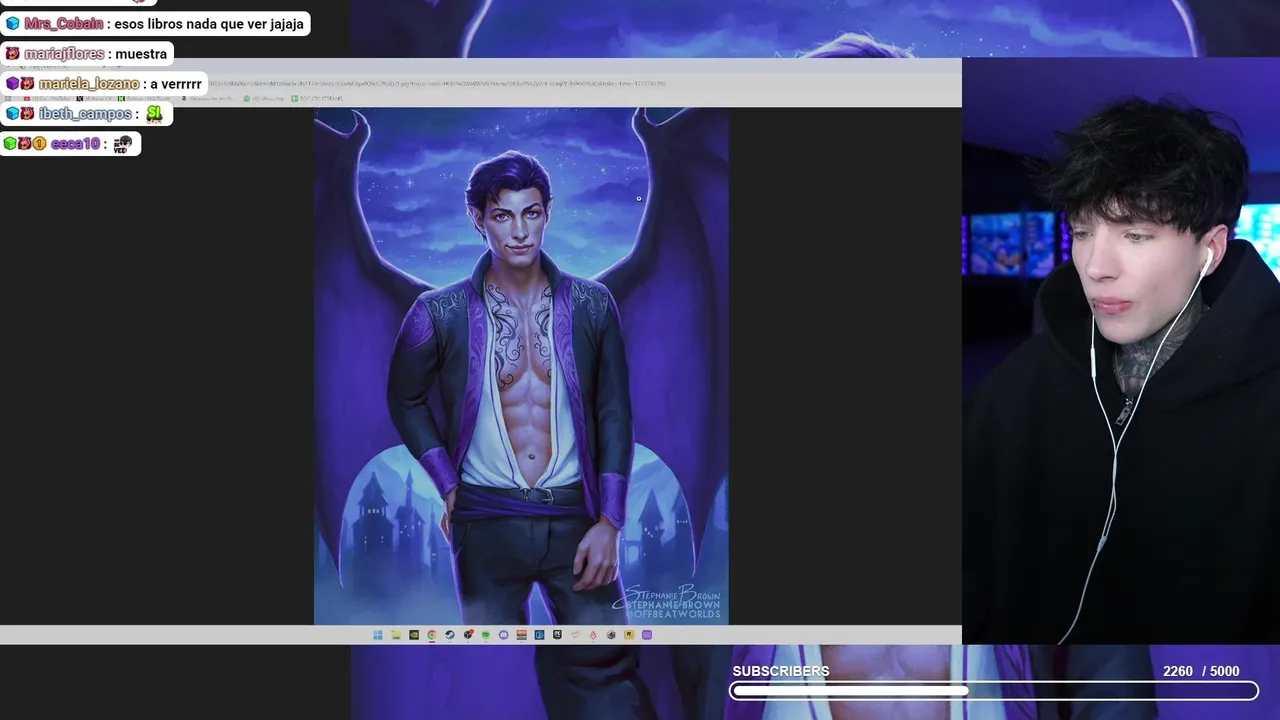1280x720 pixels.
Task: Click the green cube badge beside eeca10
Action: tap(10, 144)
